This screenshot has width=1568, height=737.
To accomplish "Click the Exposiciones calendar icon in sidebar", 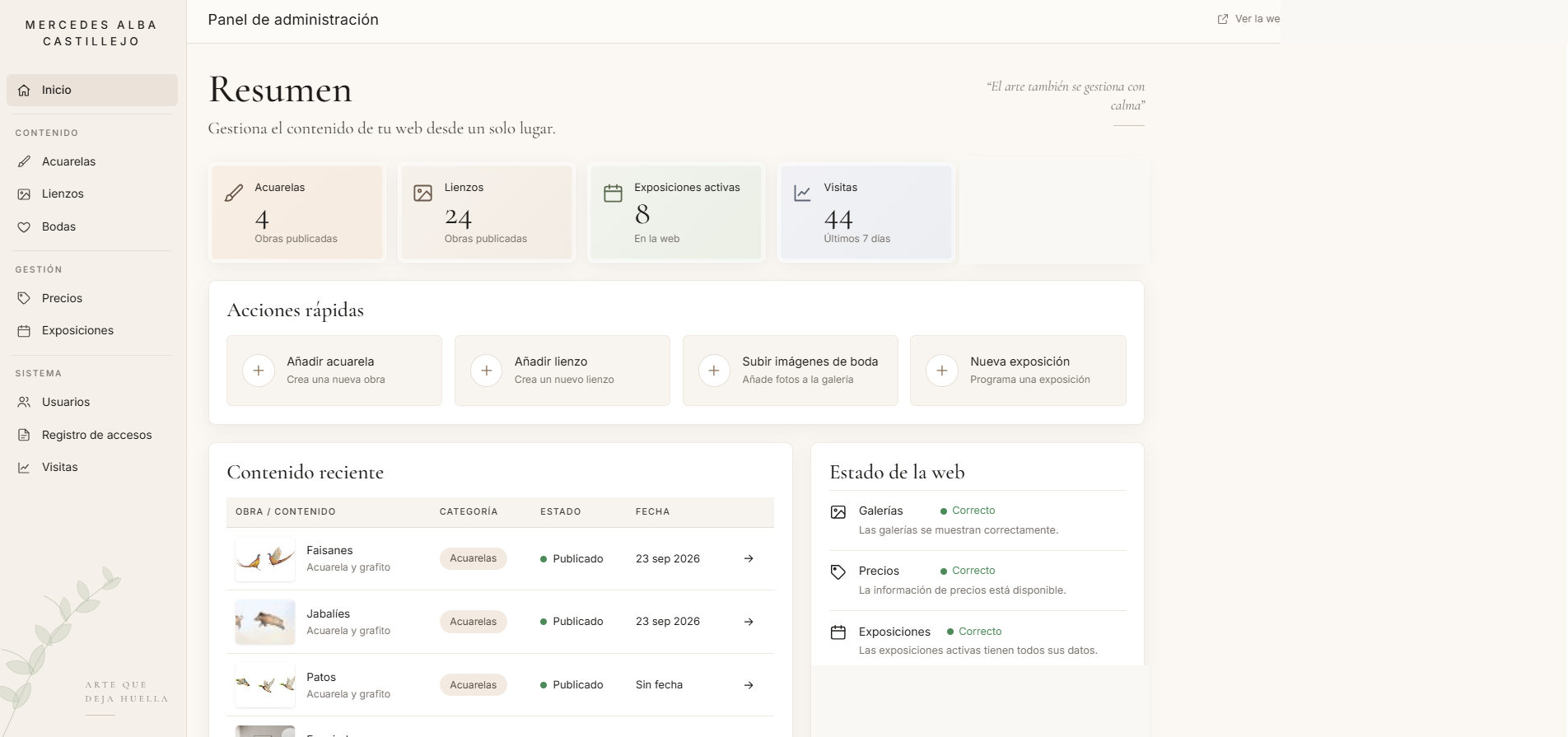I will click(24, 330).
